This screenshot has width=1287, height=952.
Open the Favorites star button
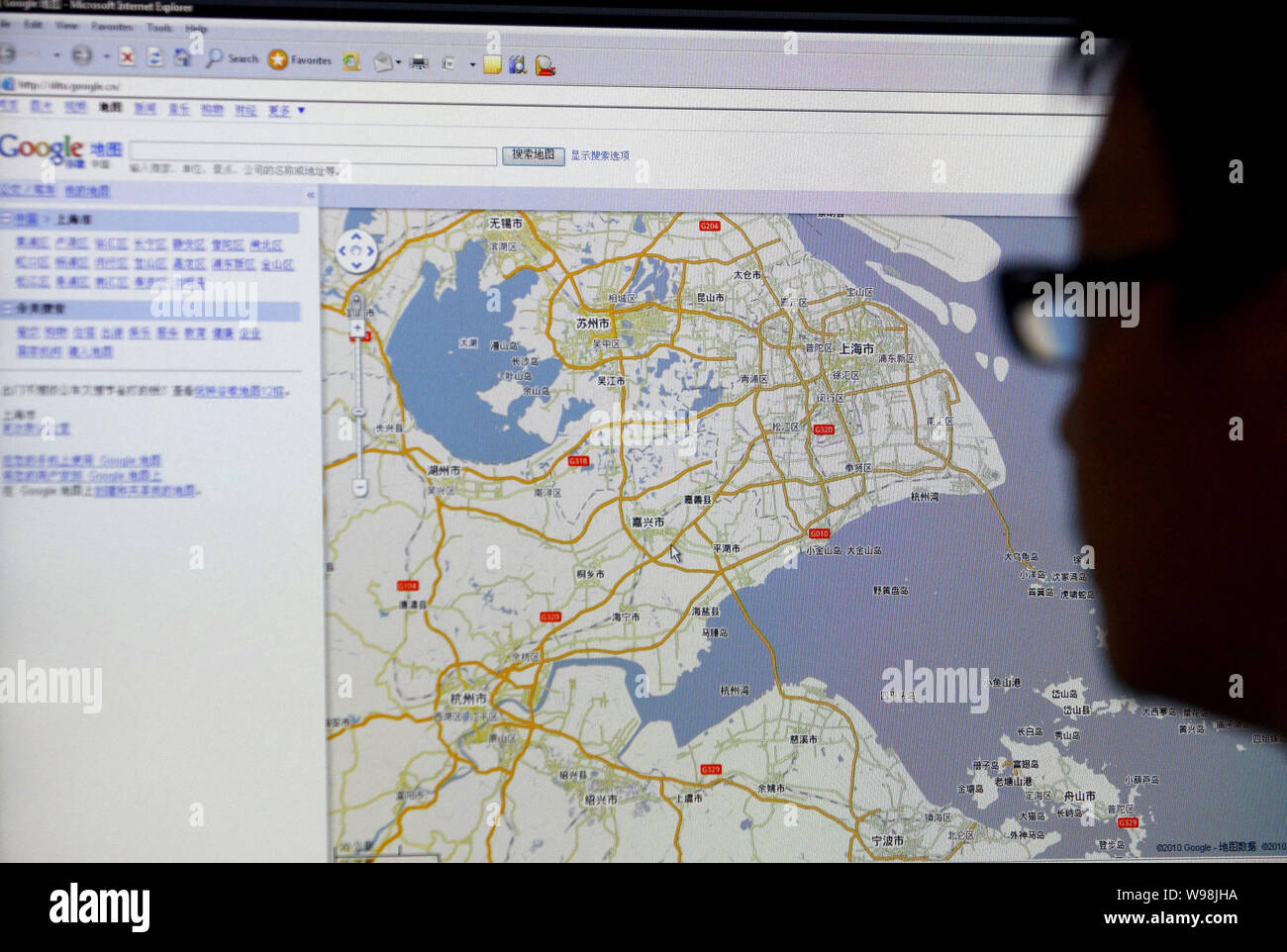300,59
